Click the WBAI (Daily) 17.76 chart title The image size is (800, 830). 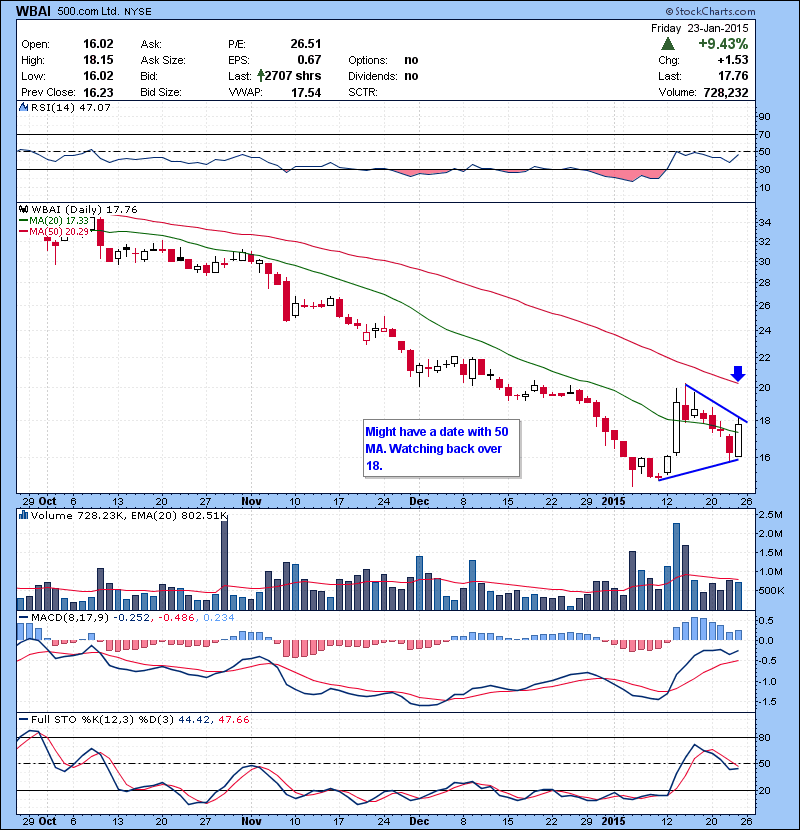[84, 210]
